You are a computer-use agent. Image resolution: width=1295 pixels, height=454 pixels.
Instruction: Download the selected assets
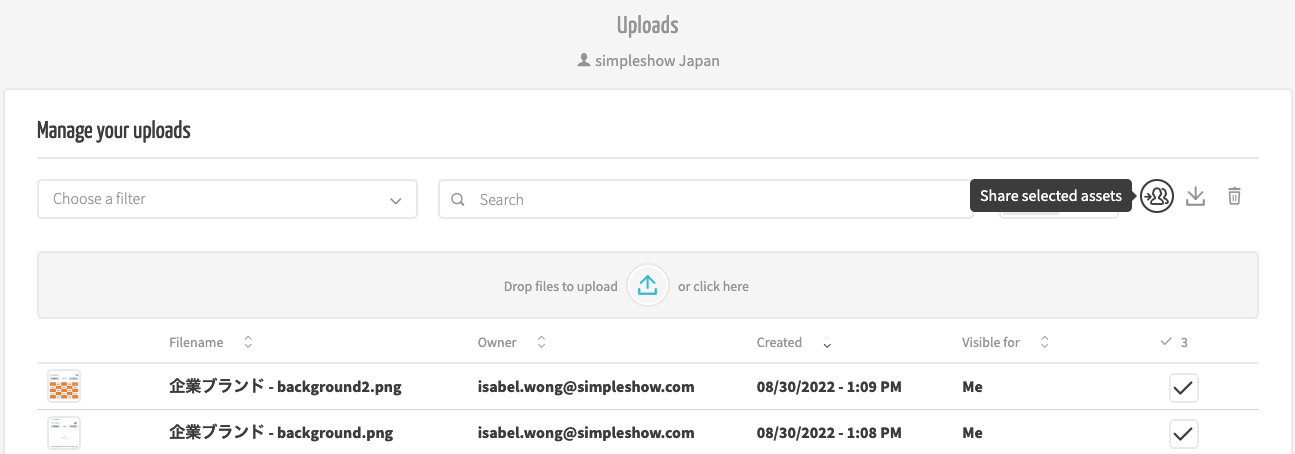1195,197
